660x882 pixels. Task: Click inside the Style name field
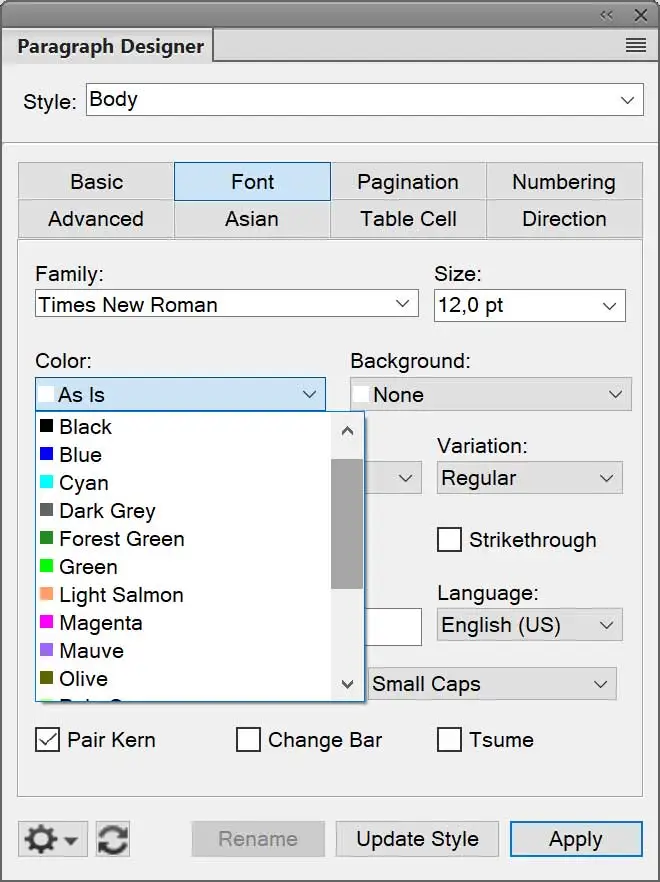[300, 99]
